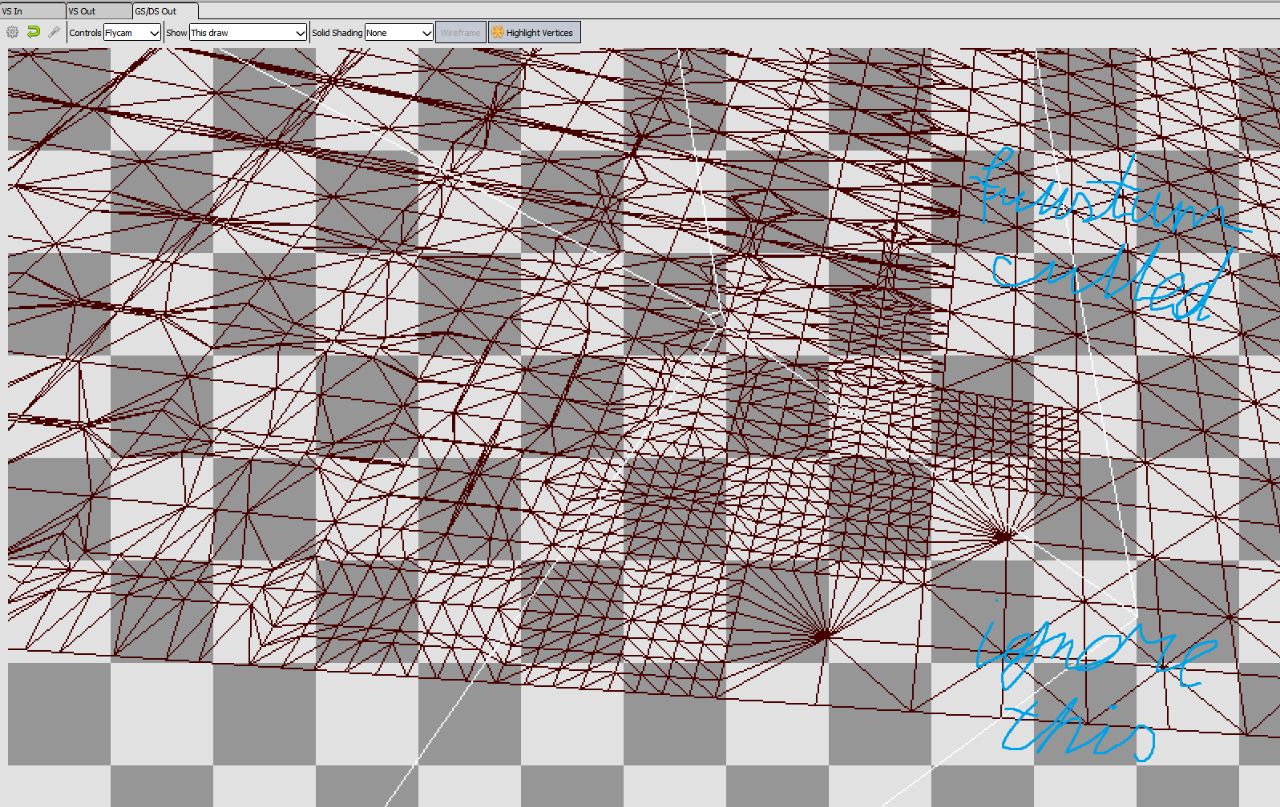Select the GS/DS Out tab

point(165,10)
